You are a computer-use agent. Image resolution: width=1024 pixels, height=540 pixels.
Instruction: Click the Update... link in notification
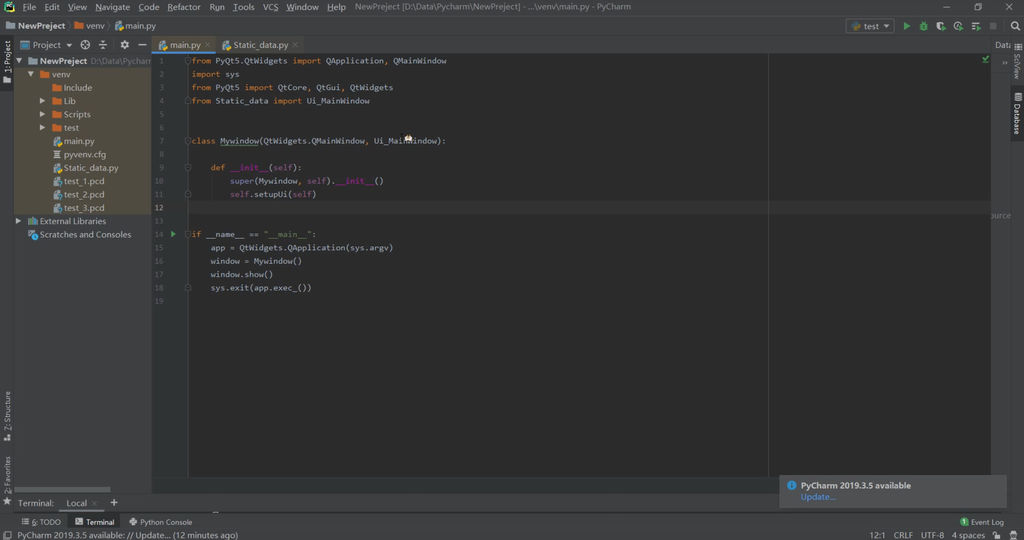click(x=817, y=497)
